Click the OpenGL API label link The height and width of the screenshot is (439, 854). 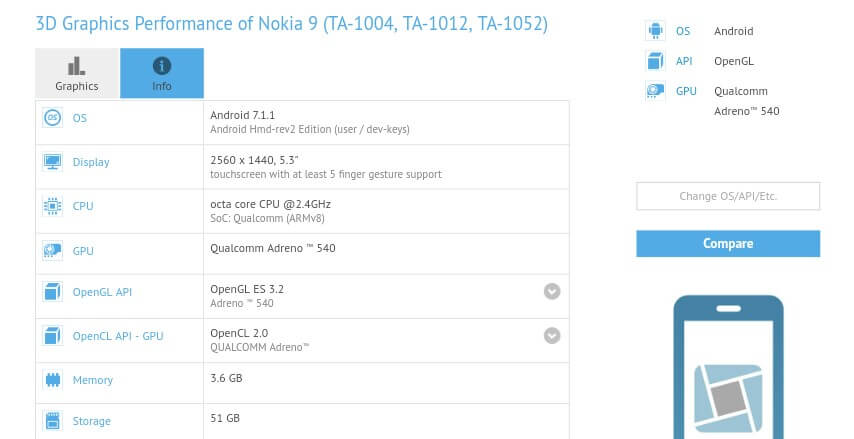click(x=102, y=292)
